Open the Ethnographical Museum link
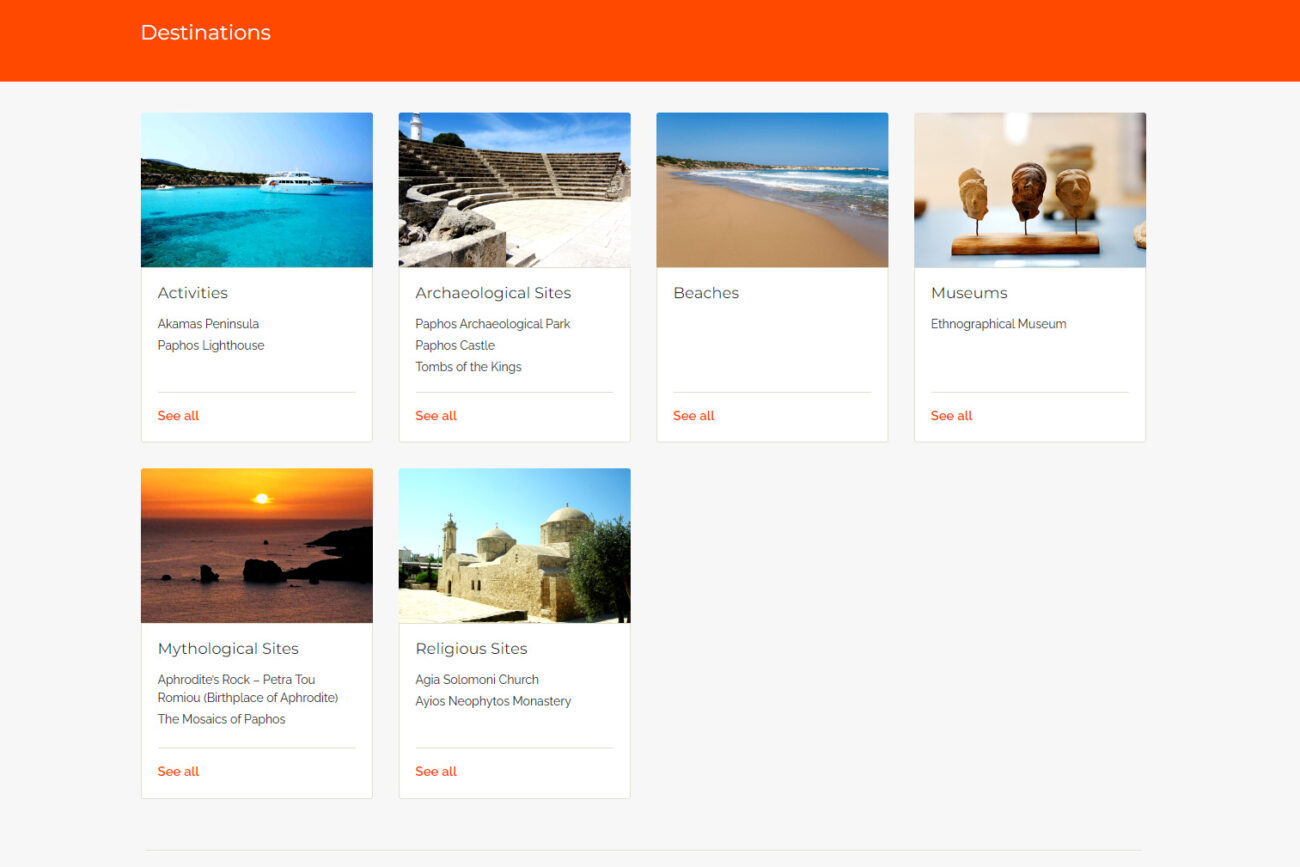Screen dimensions: 1300x867 [998, 324]
